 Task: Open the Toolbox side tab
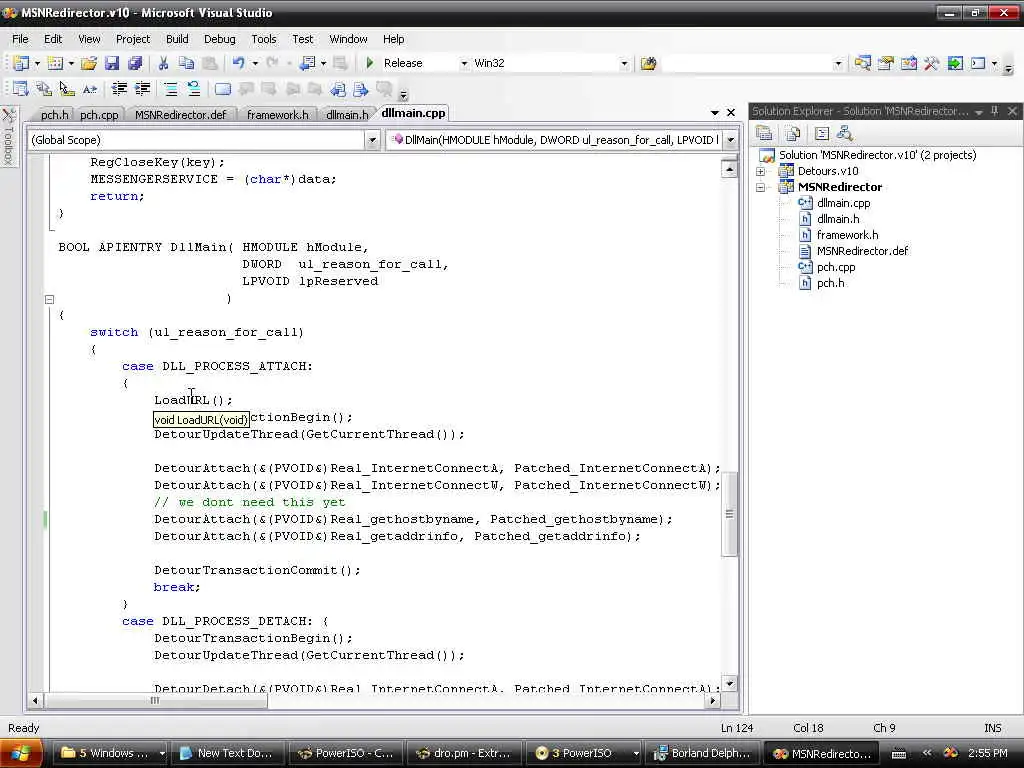tap(8, 136)
